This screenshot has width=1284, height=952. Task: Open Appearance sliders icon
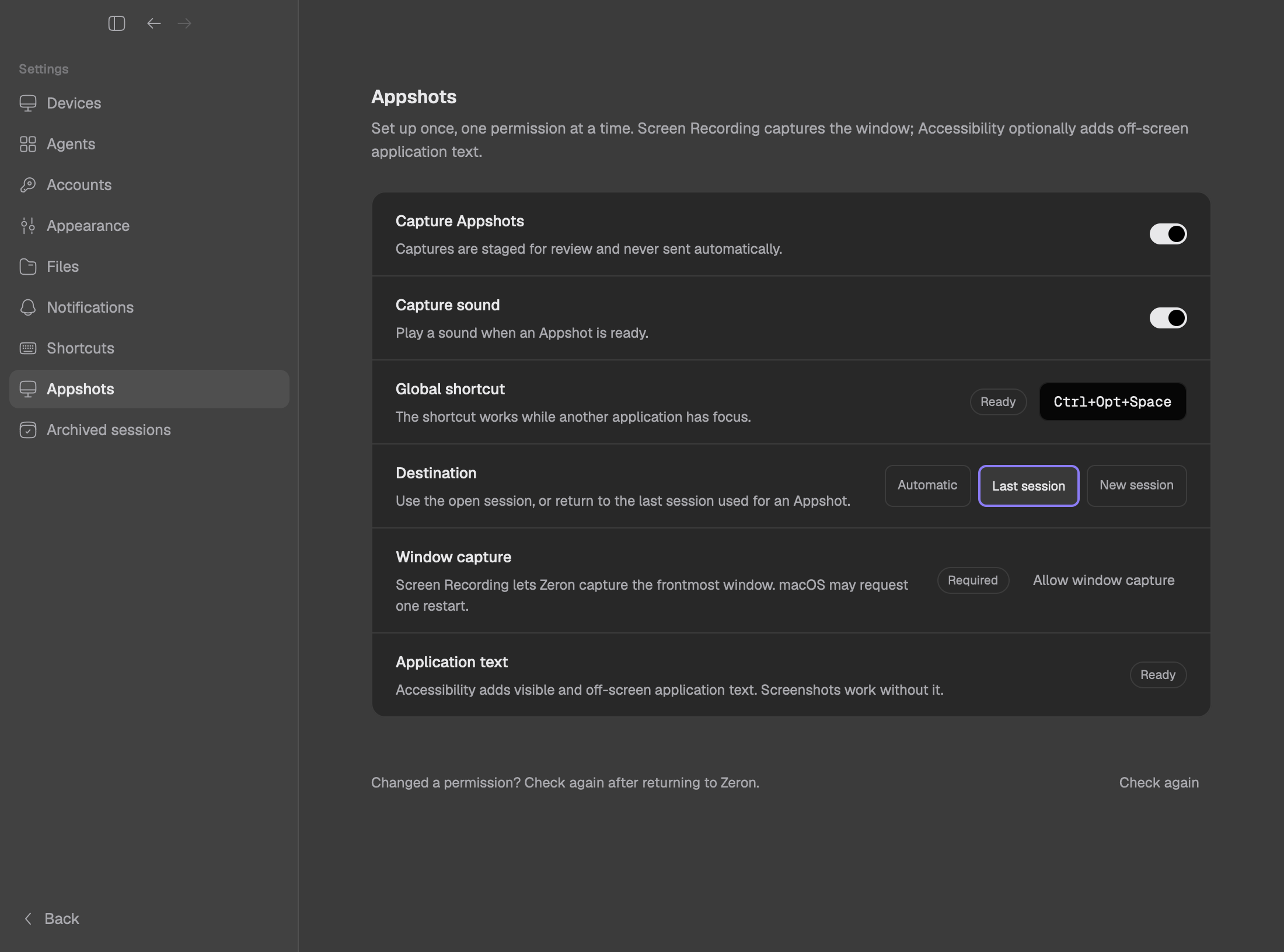(28, 226)
